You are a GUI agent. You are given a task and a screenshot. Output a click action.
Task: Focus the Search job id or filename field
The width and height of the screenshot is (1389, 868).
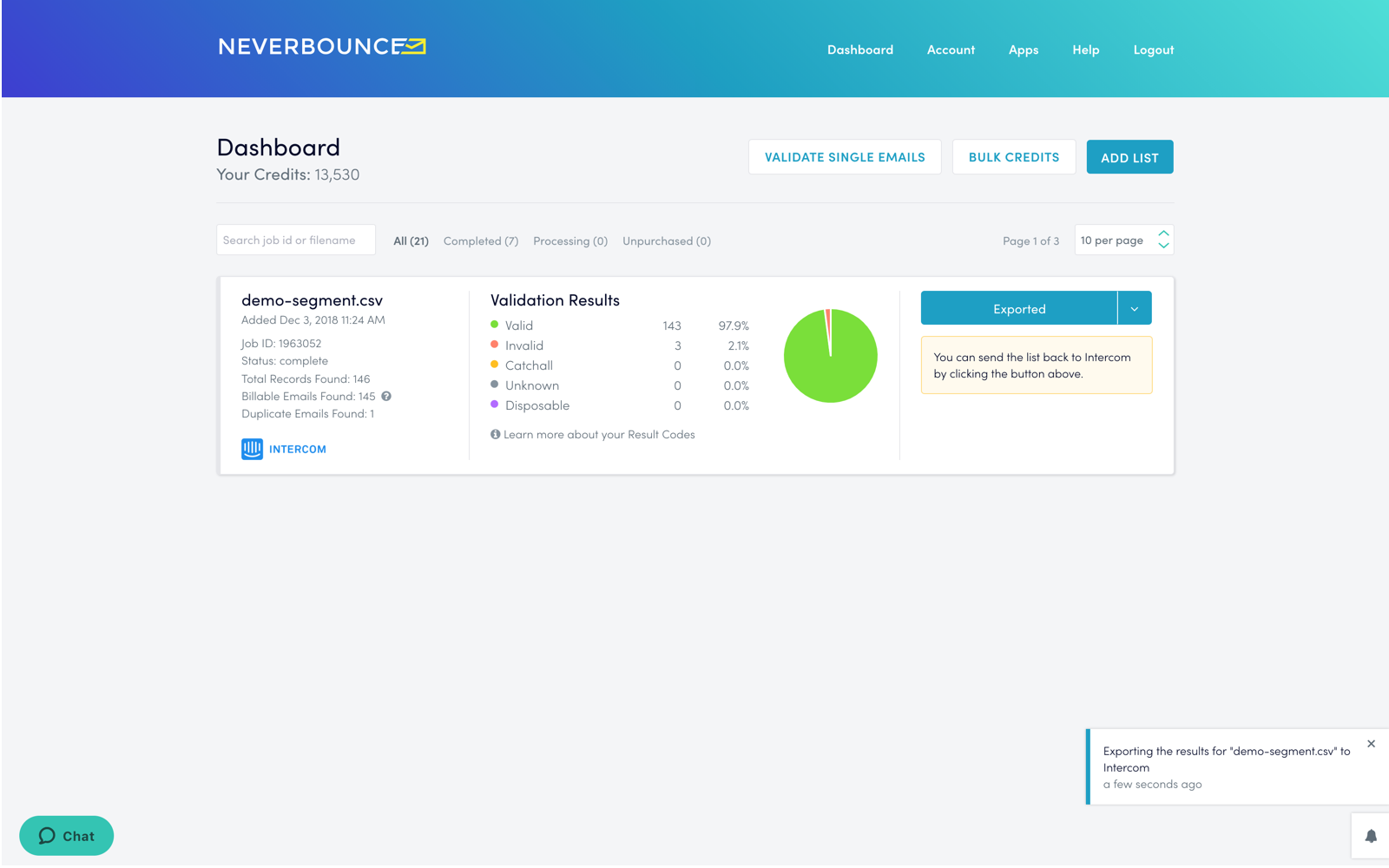[x=296, y=240]
